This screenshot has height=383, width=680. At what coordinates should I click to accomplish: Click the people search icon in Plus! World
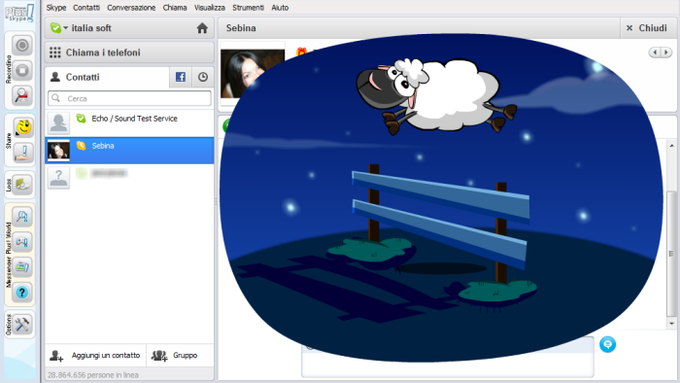(x=22, y=216)
